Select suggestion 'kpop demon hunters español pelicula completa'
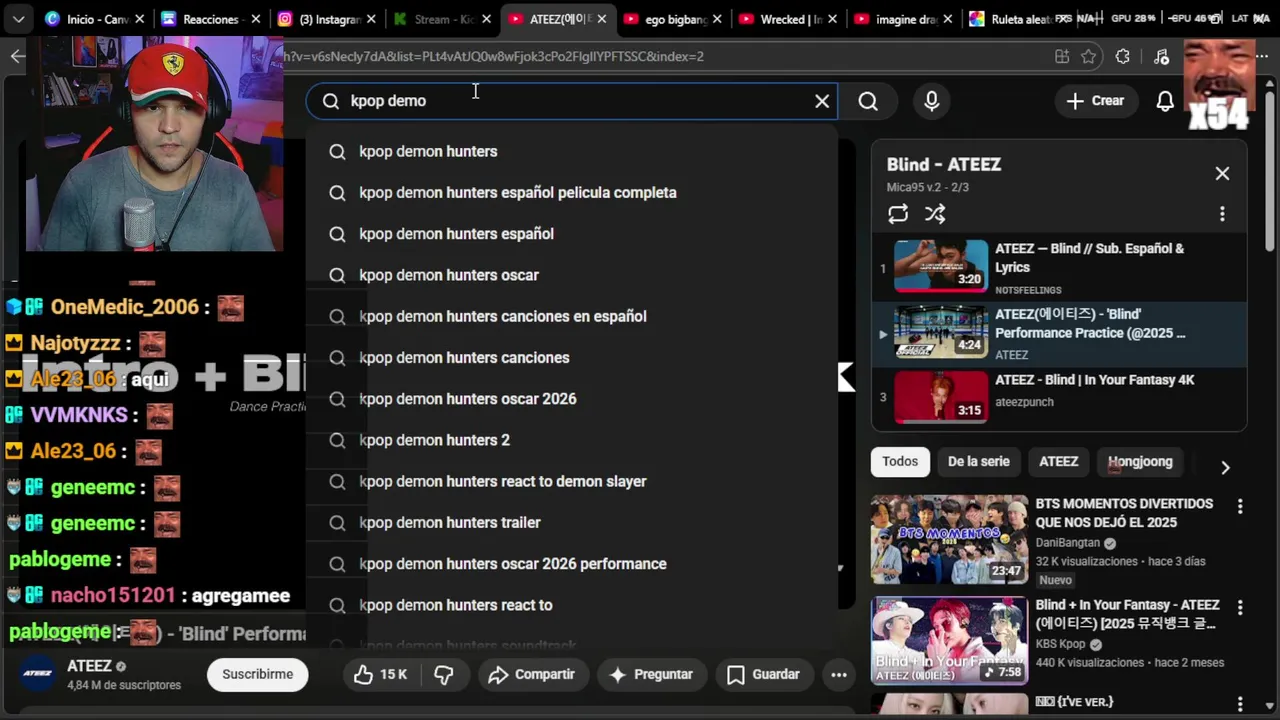Image resolution: width=1280 pixels, height=720 pixels. [571, 193]
